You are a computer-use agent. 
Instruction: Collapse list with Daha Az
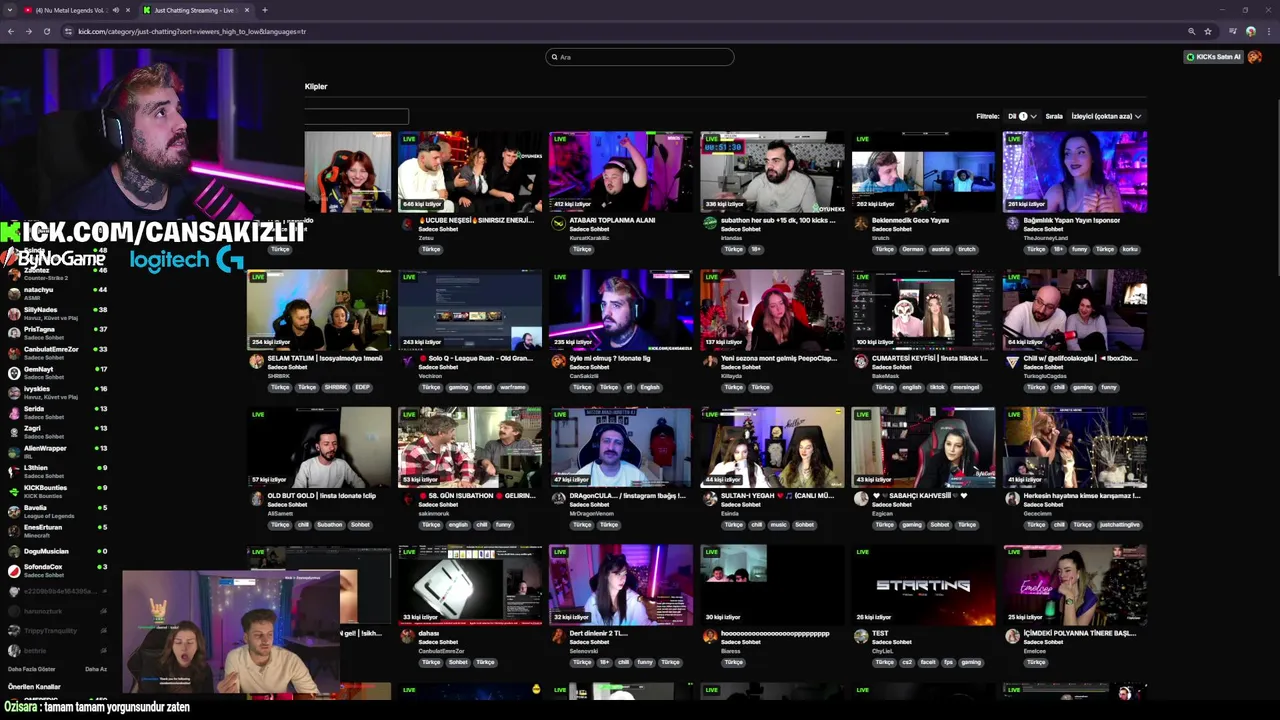click(96, 669)
